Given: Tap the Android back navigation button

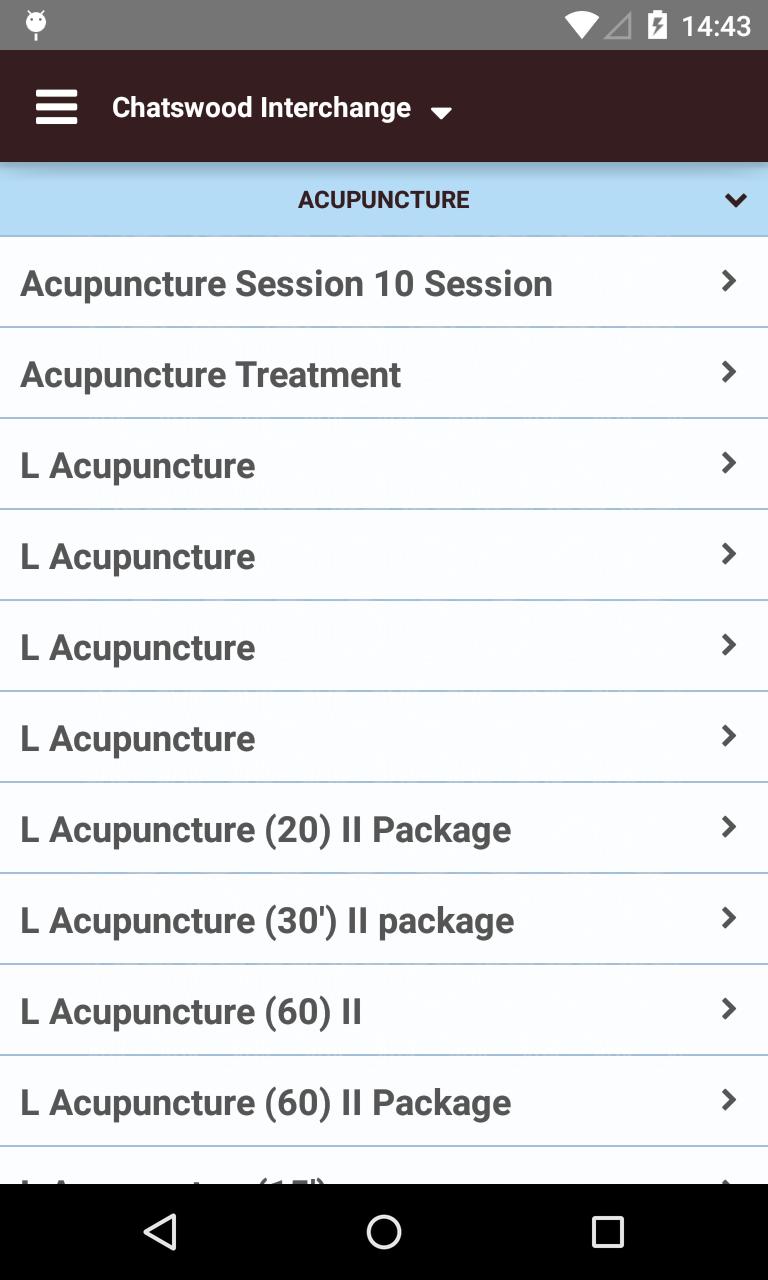Looking at the screenshot, I should [x=160, y=1232].
